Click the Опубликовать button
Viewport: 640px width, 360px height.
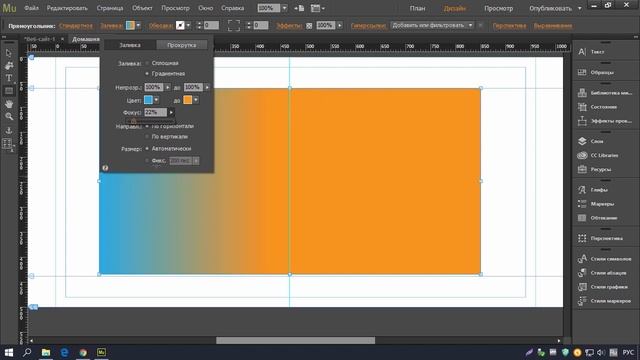(550, 8)
